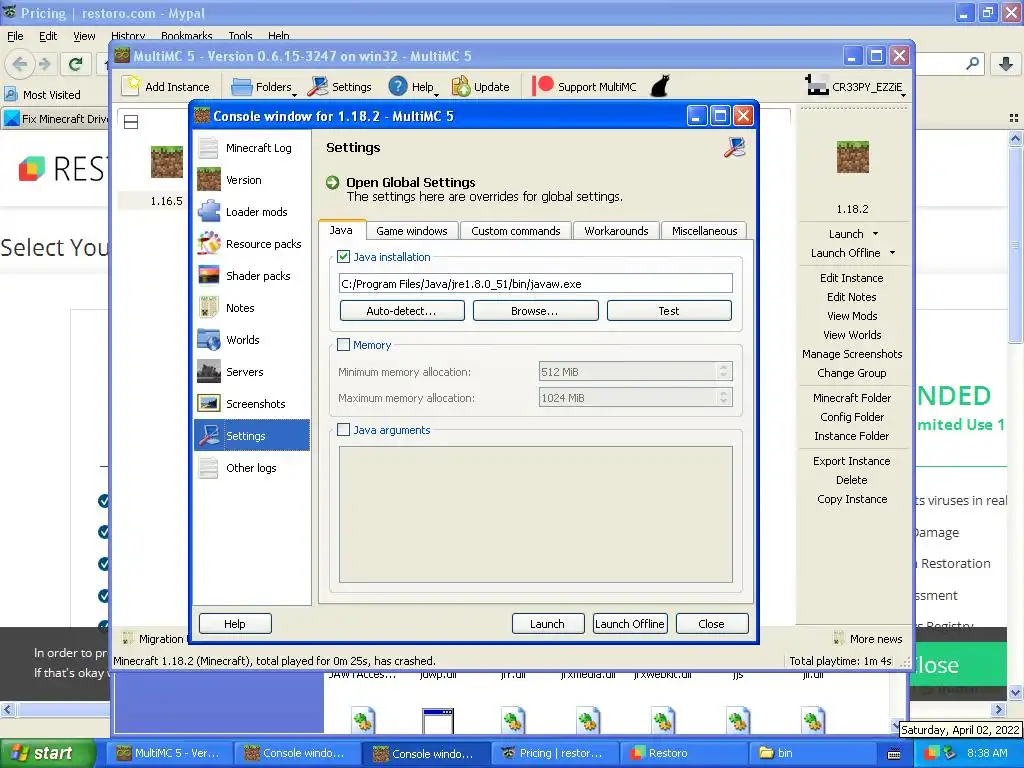
Task: Click the 1.18.2 instance icon in side panel
Action: pyautogui.click(x=852, y=157)
